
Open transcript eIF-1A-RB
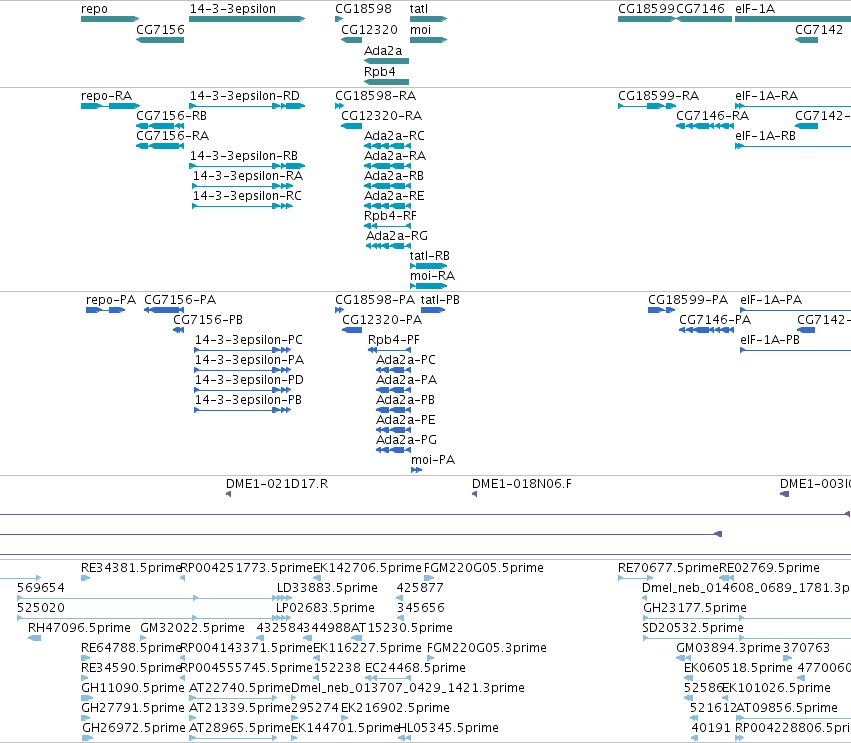point(793,146)
